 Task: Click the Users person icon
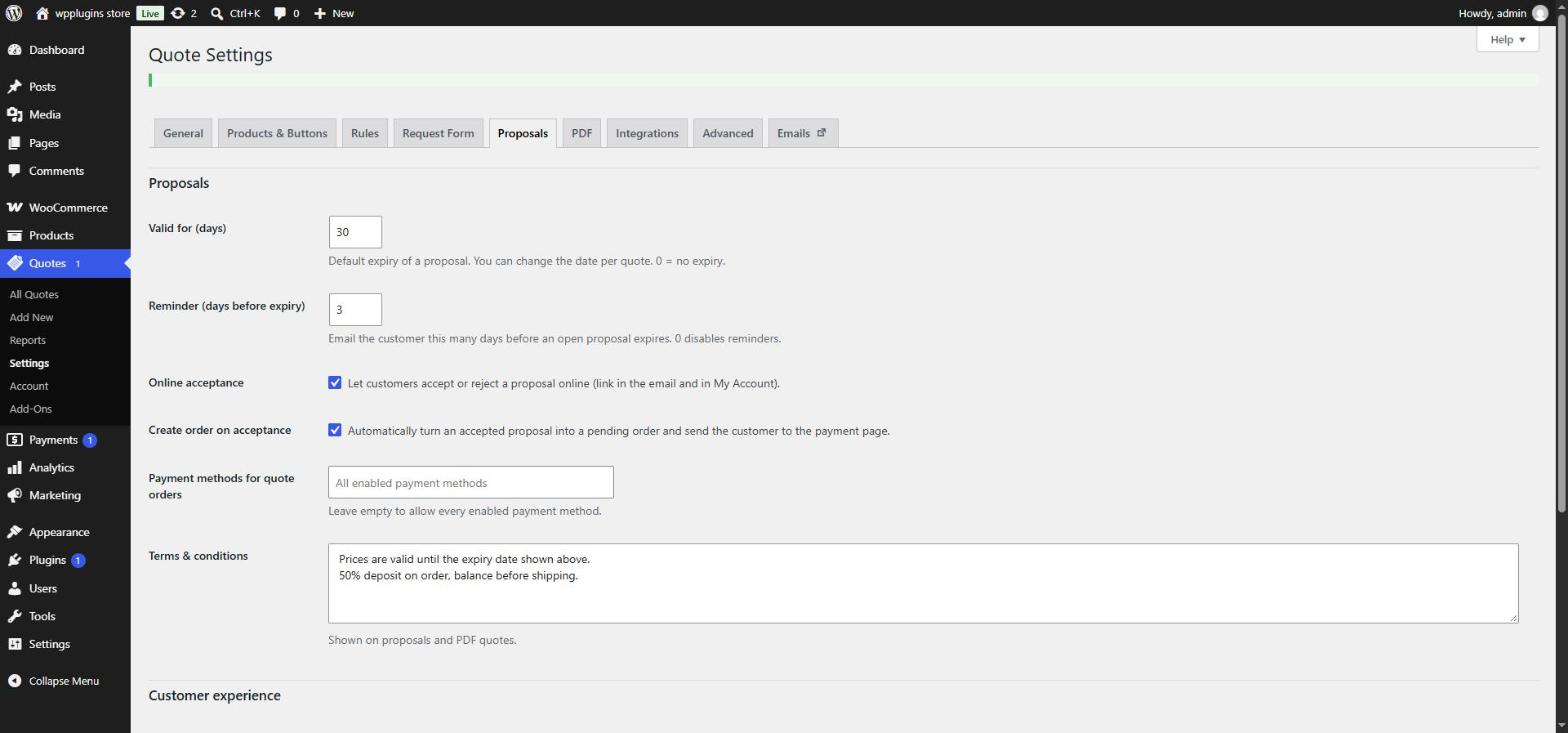(x=14, y=589)
